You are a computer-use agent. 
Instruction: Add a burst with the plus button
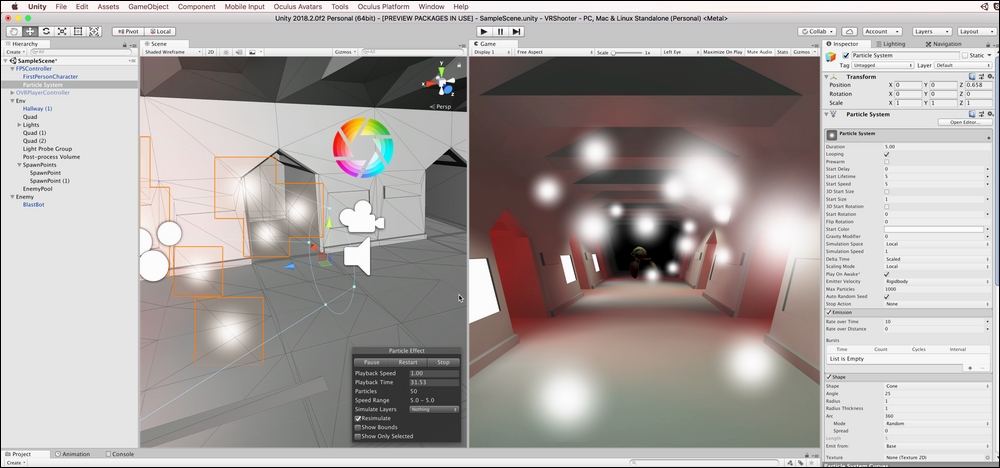(971, 368)
